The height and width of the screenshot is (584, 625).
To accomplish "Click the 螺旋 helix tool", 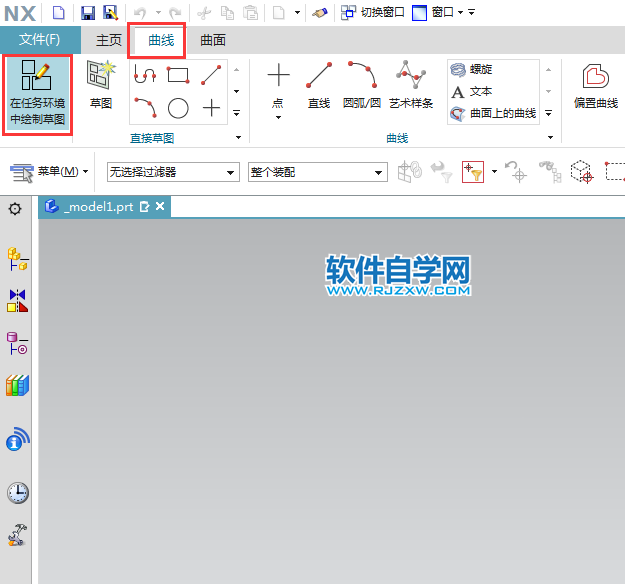I will (x=472, y=69).
